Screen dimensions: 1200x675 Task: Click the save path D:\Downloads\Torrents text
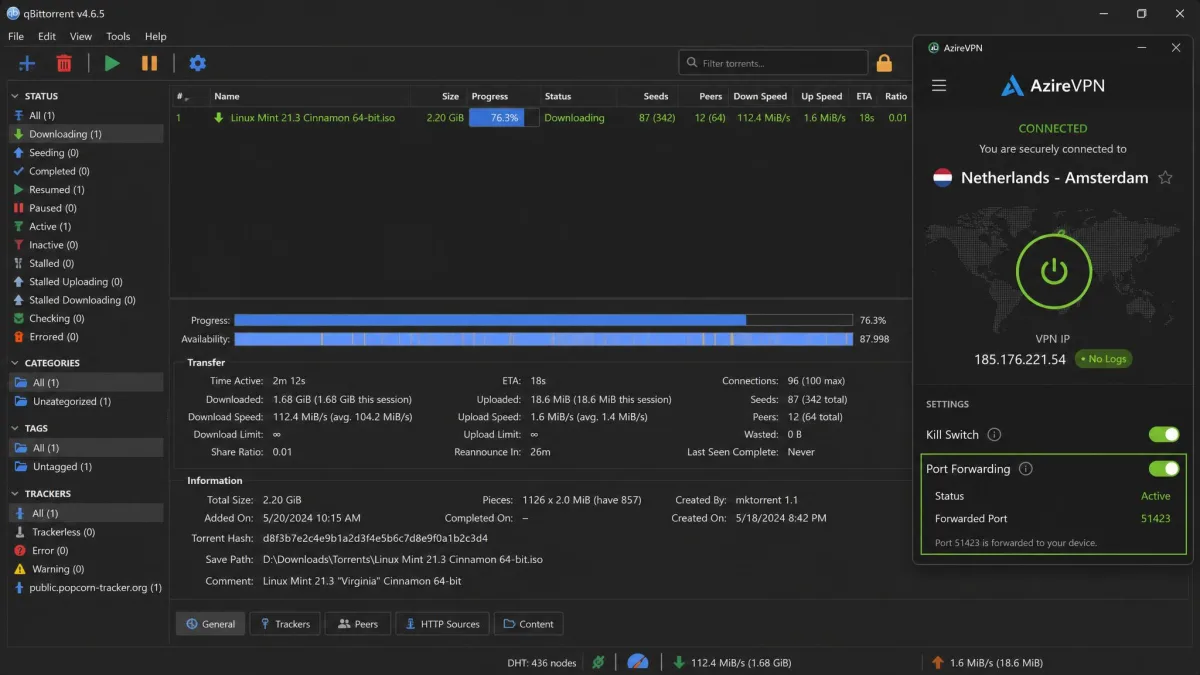[403, 560]
